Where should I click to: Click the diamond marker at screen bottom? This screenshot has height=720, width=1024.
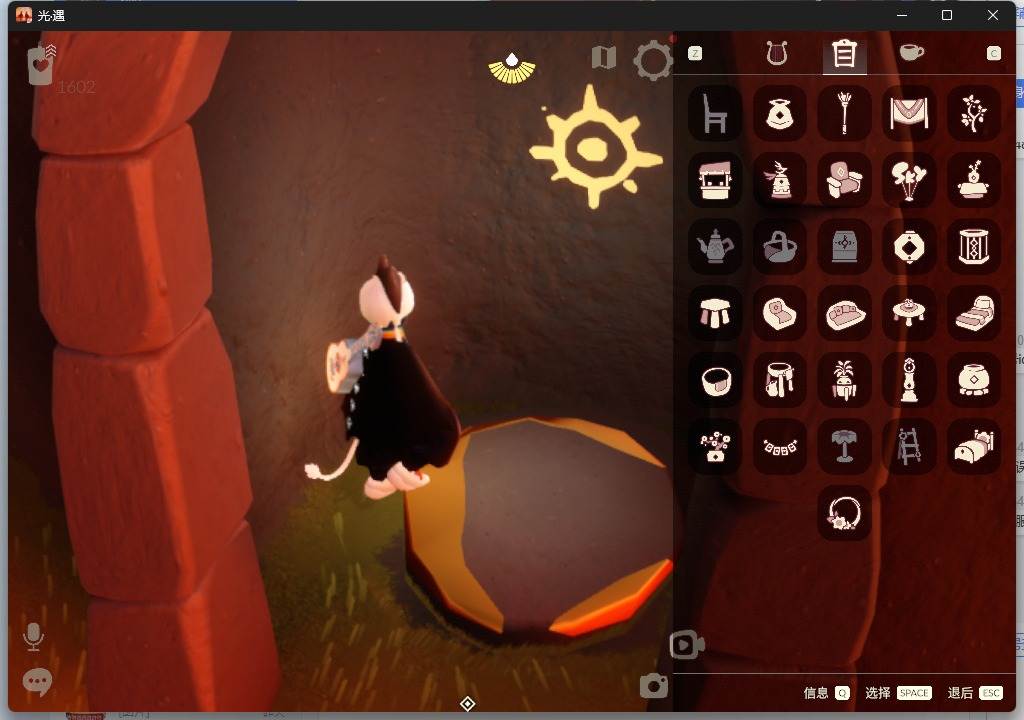click(468, 704)
